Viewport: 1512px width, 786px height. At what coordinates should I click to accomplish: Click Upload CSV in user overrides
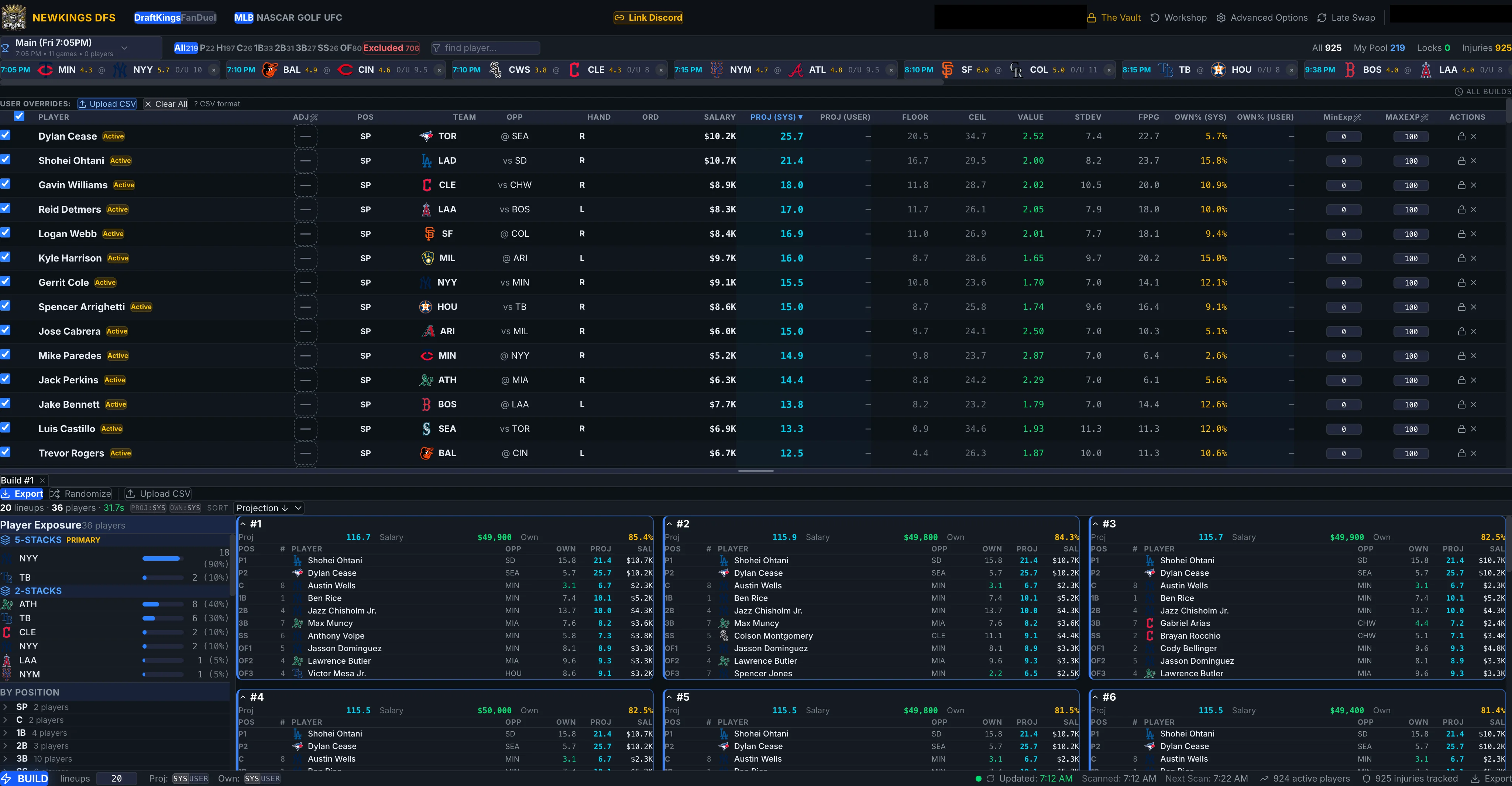point(107,104)
